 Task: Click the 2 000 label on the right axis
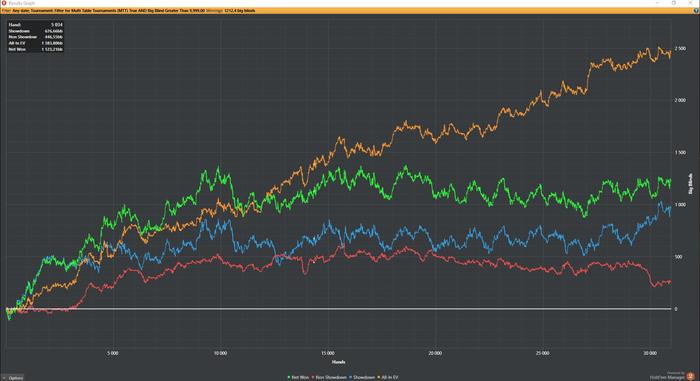point(680,100)
